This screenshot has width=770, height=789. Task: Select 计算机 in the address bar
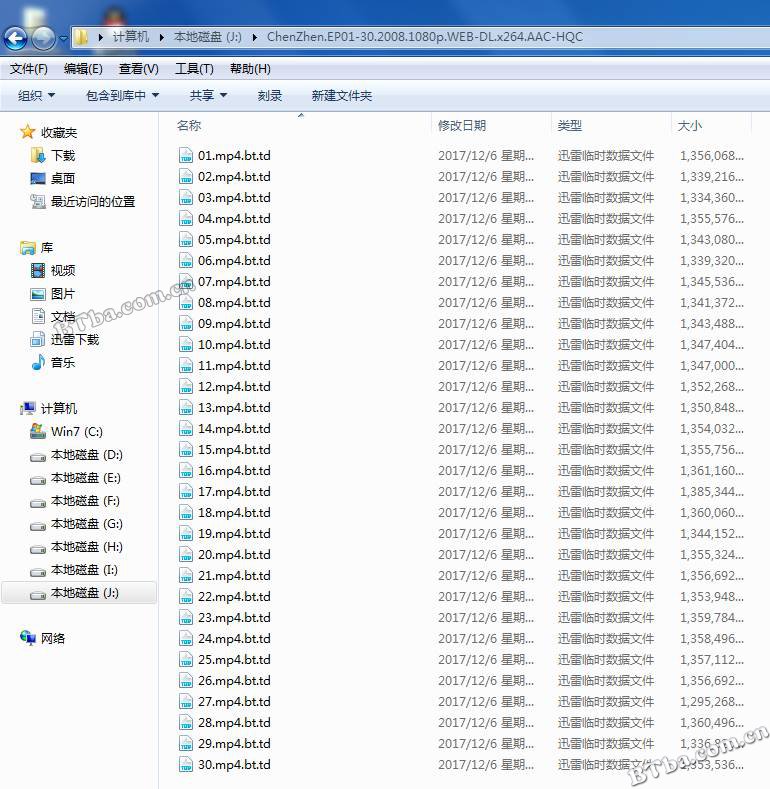(130, 37)
